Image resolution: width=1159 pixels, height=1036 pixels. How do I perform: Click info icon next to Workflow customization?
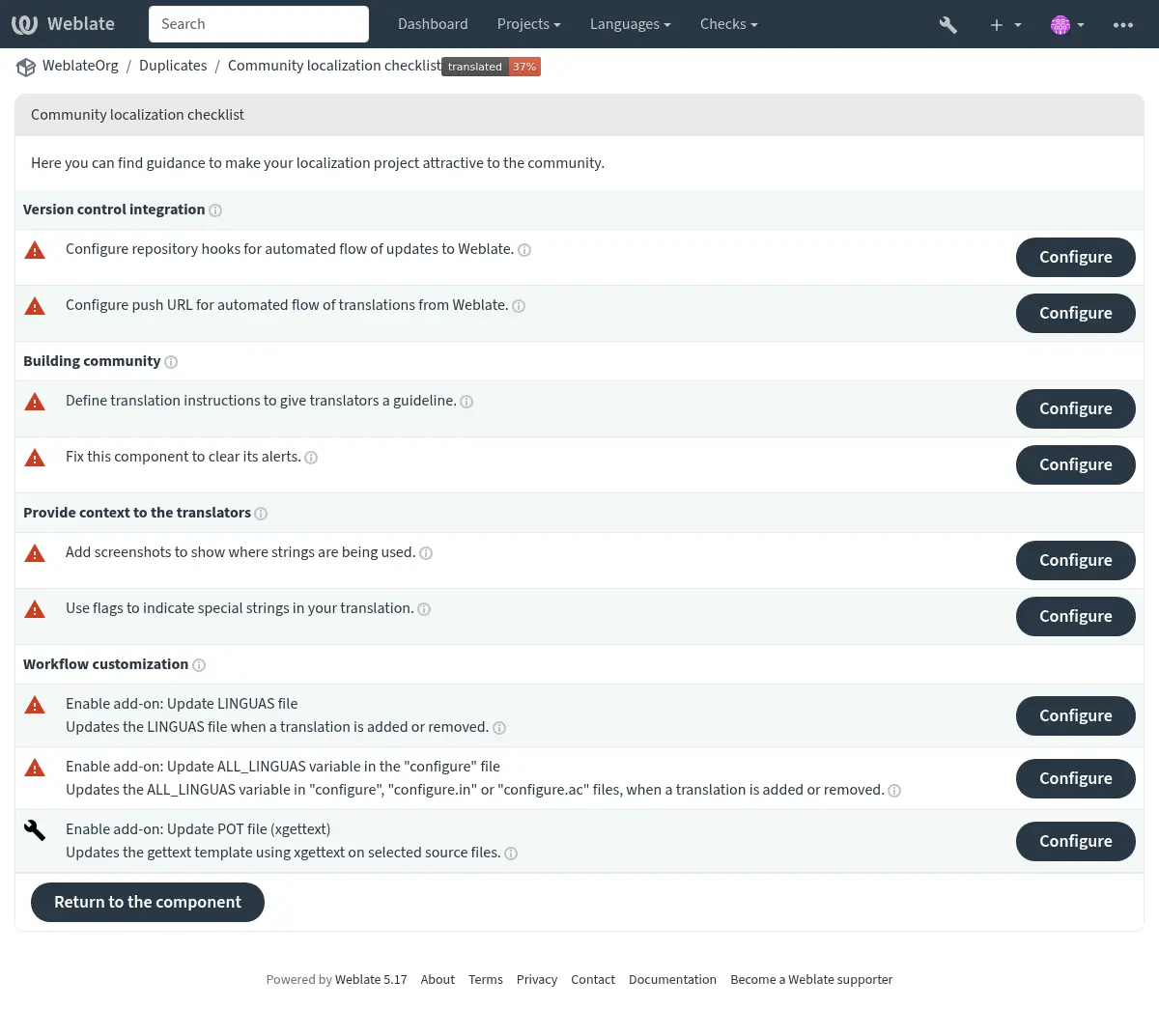[x=199, y=665]
